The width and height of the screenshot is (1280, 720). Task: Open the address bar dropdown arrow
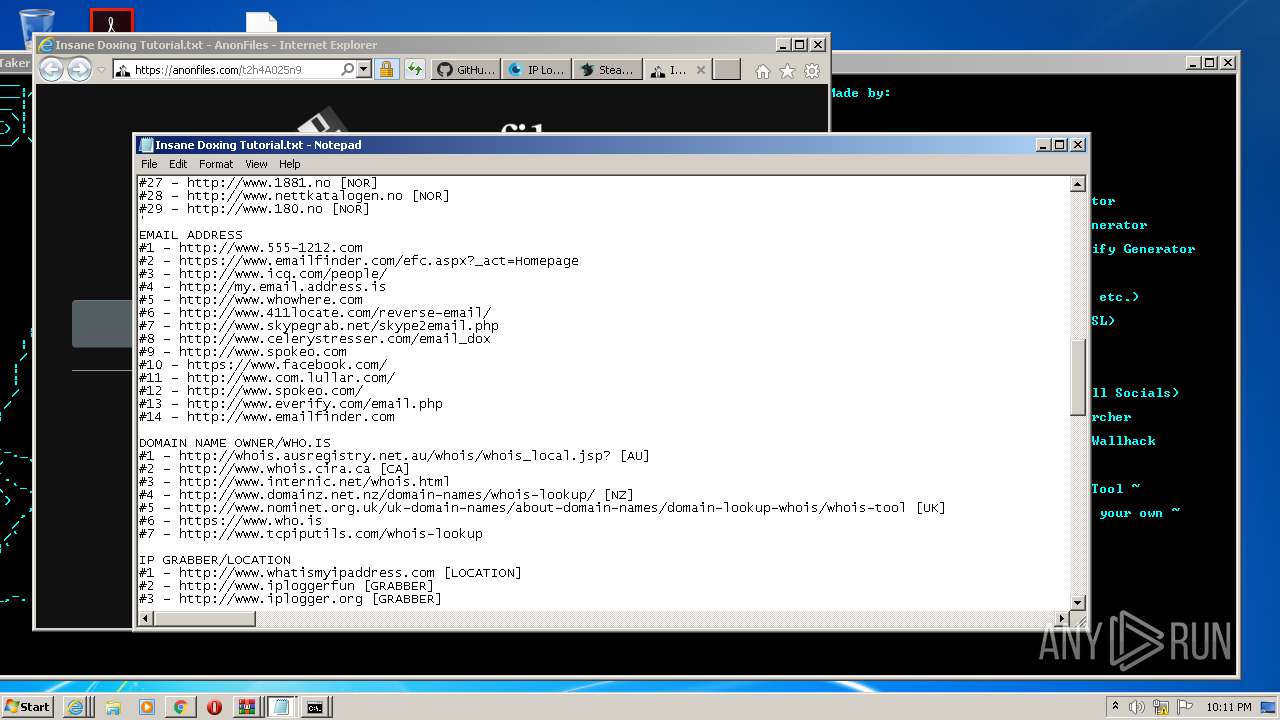(x=363, y=70)
